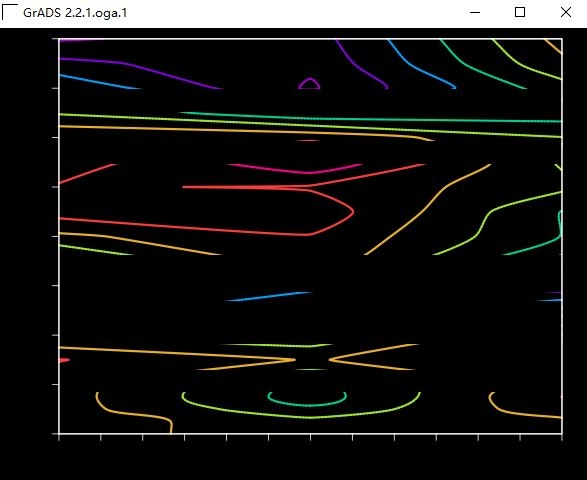The image size is (587, 480).
Task: Click the small red blob on left axis
Action: [x=64, y=360]
